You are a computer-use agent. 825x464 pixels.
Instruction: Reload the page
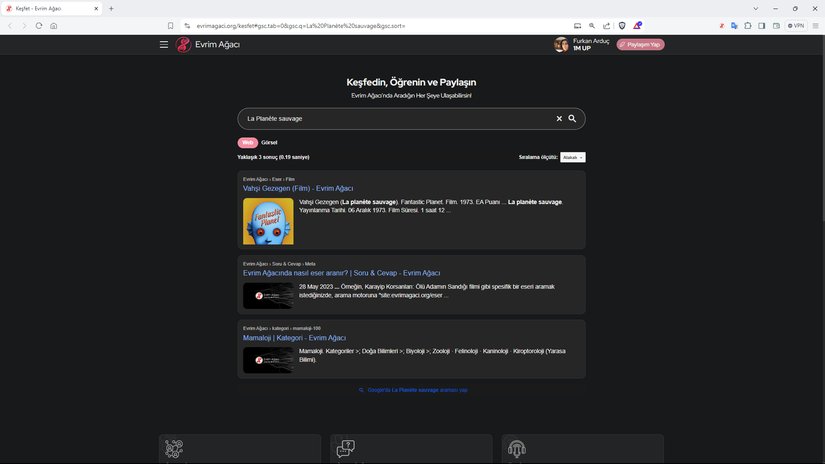click(x=39, y=25)
